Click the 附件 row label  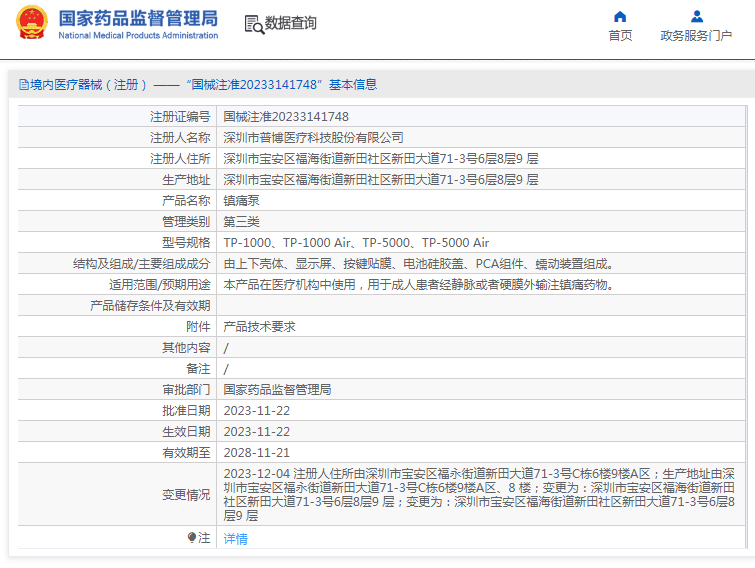198,327
